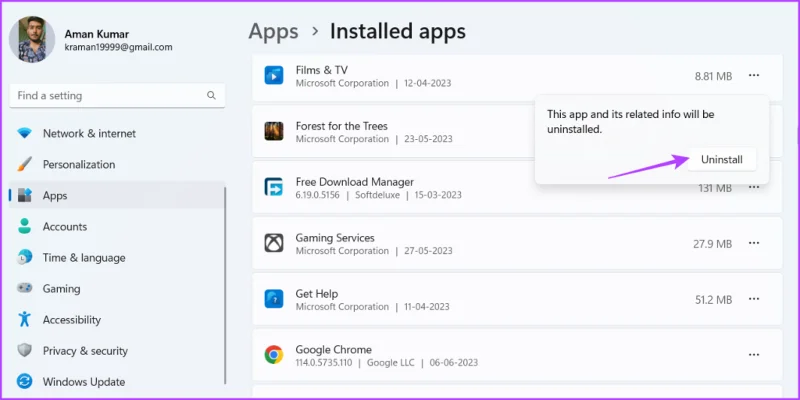Click the Films & TV app name
Viewport: 800px width, 400px height.
coord(321,70)
